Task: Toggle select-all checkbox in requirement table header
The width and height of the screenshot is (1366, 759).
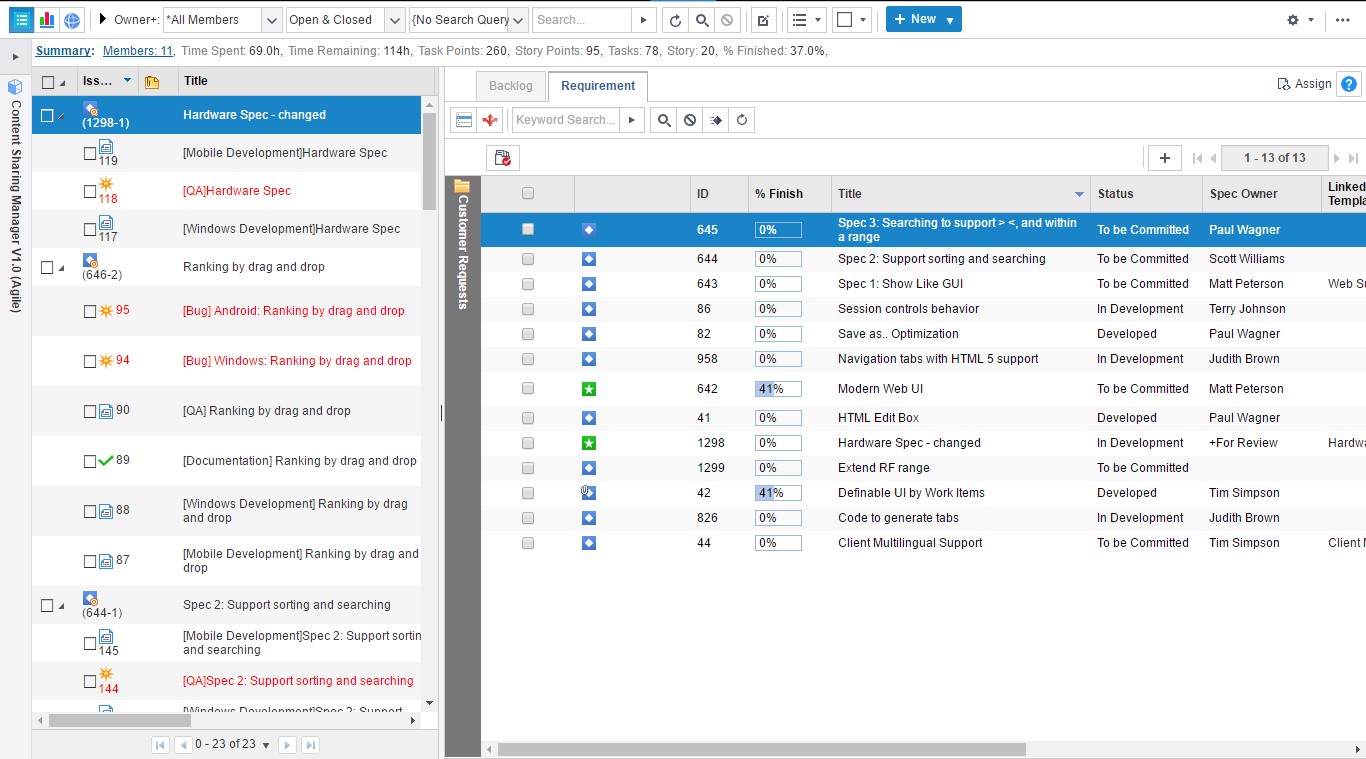Action: [528, 194]
